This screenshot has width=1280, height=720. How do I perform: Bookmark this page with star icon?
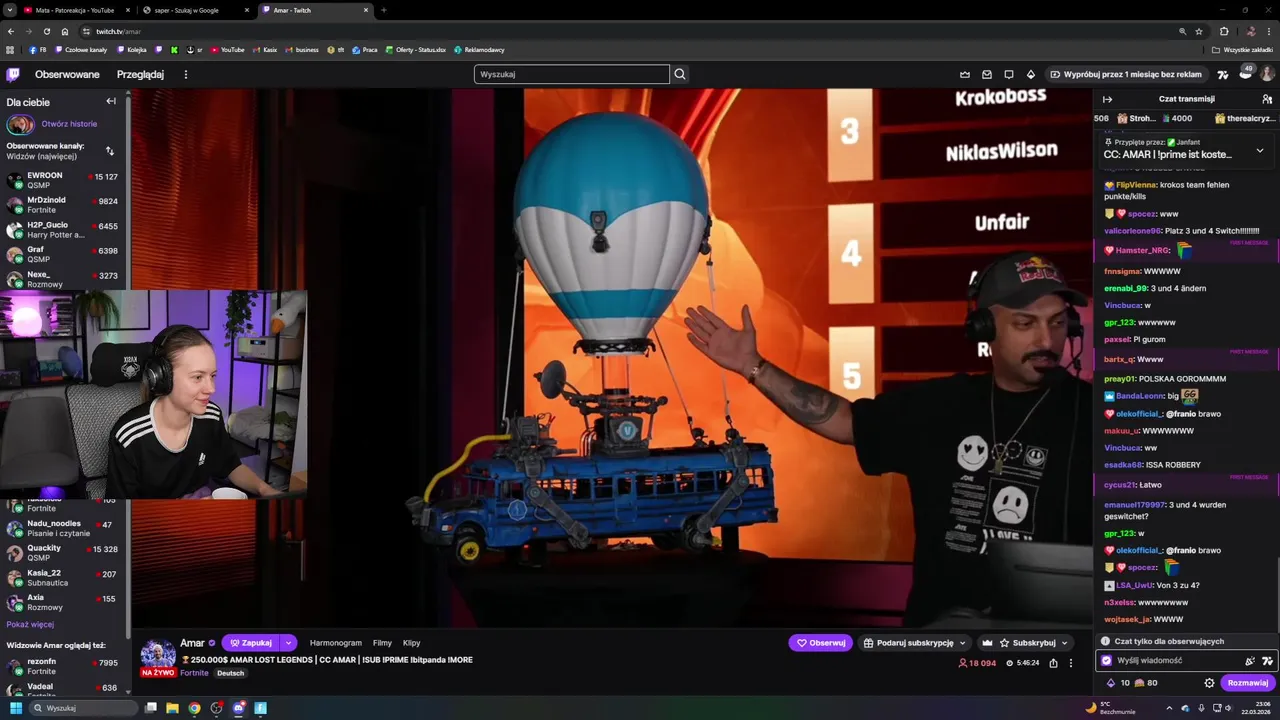(1198, 31)
